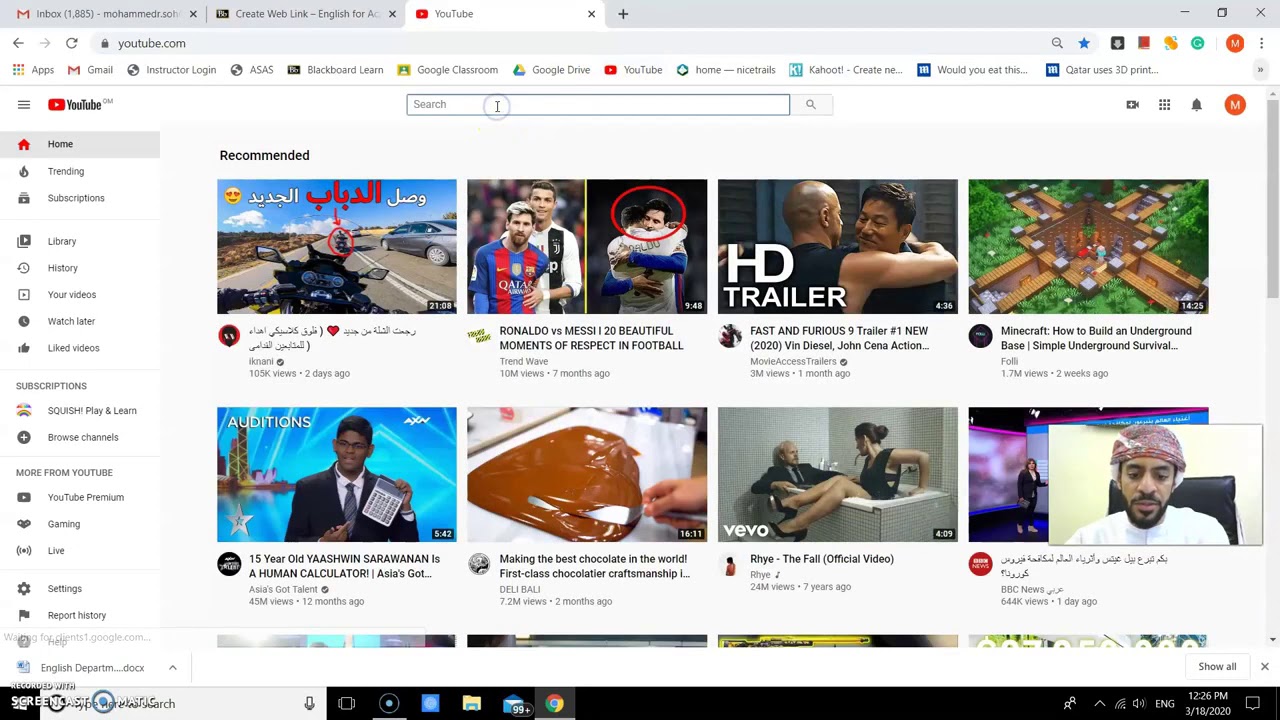Open Task View in the taskbar
The image size is (1280, 720).
pos(346,704)
